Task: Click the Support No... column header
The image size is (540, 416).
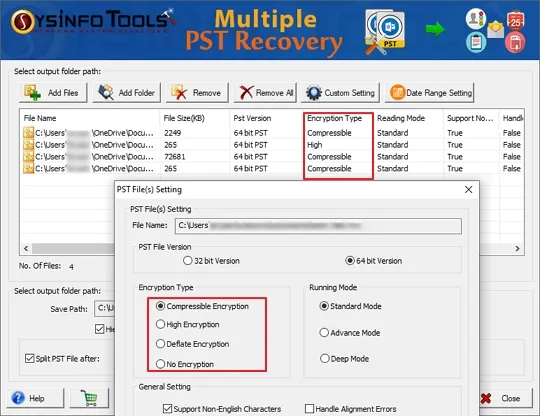Action: [471, 118]
